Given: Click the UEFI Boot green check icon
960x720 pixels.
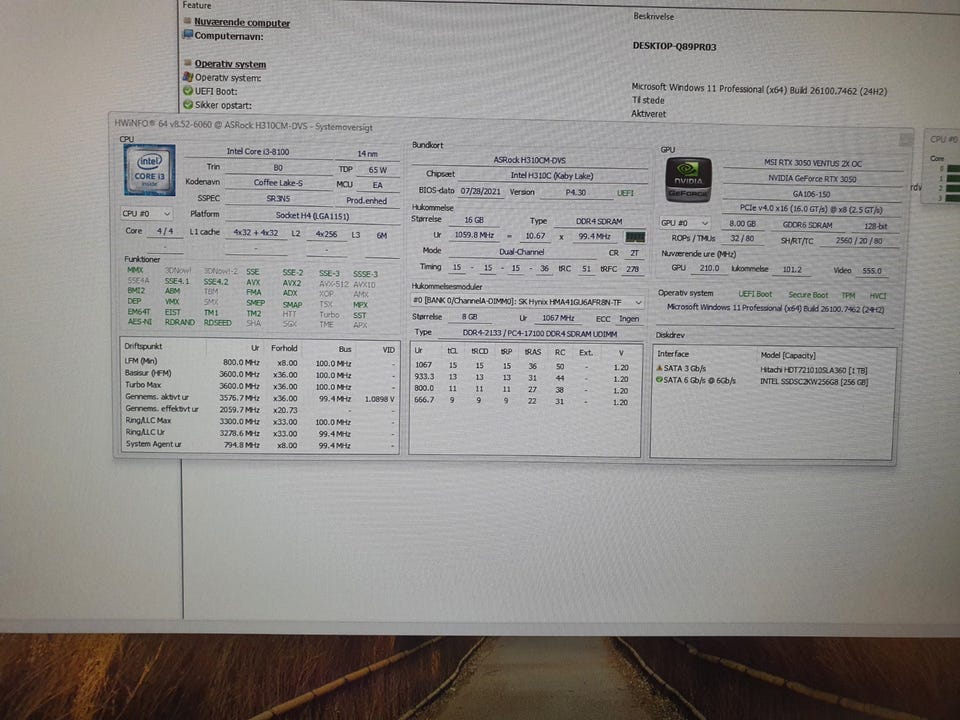Looking at the screenshot, I should pyautogui.click(x=188, y=91).
